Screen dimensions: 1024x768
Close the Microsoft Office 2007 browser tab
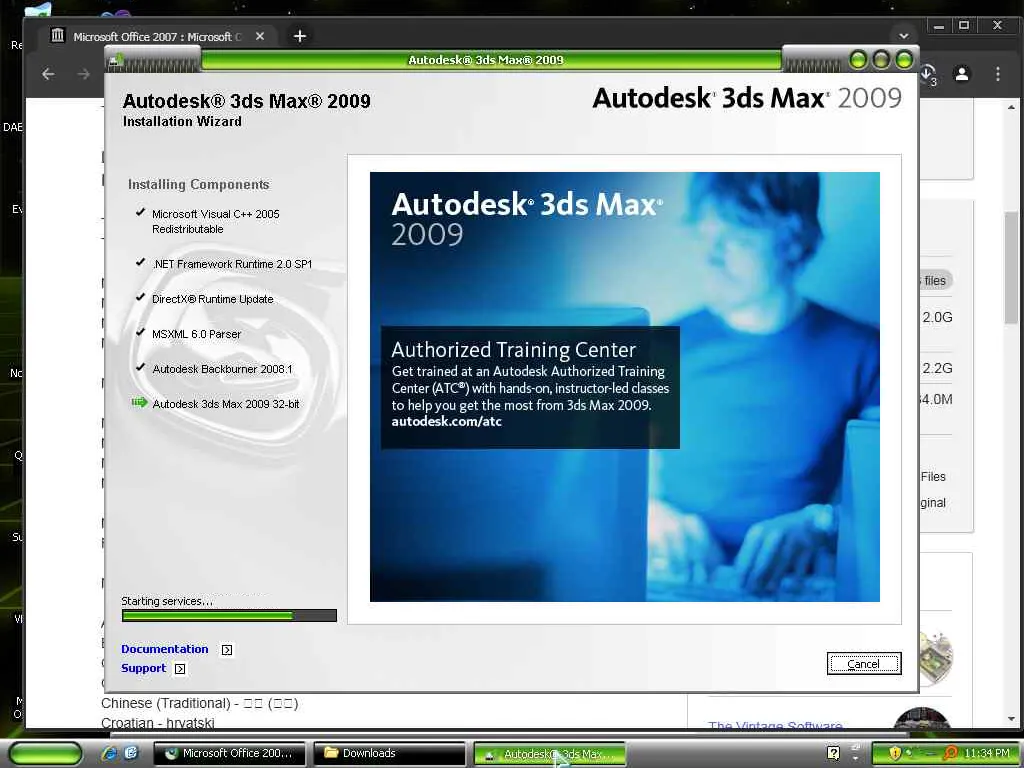260,37
